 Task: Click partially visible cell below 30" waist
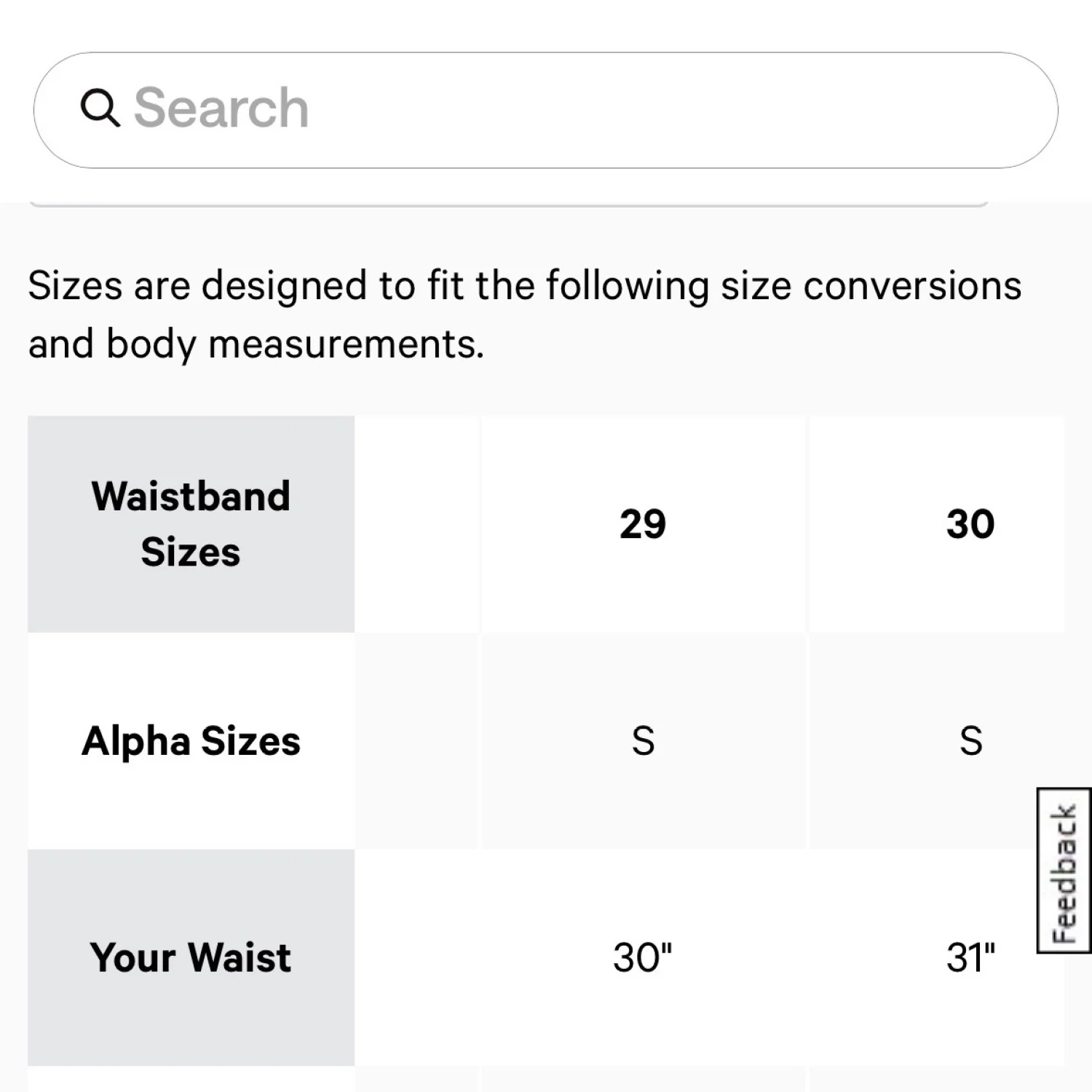click(643, 1081)
